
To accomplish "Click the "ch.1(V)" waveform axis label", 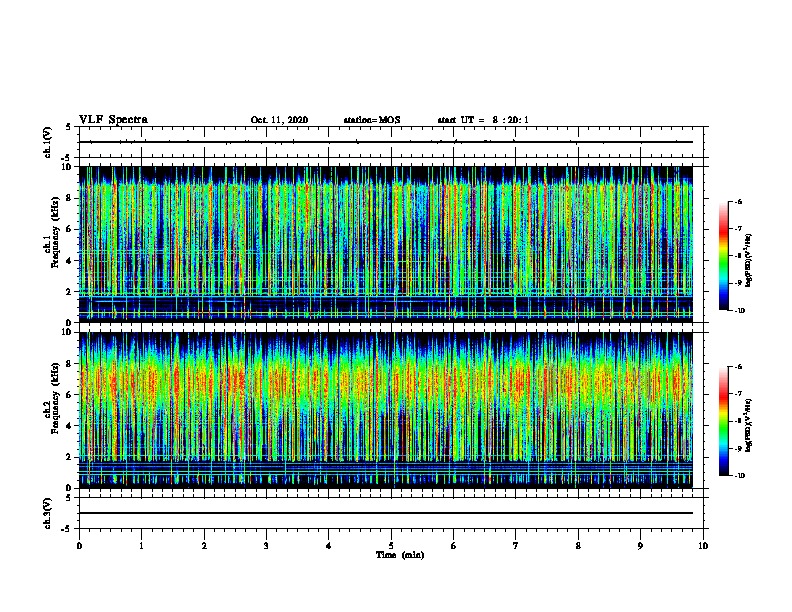I will click(x=48, y=142).
